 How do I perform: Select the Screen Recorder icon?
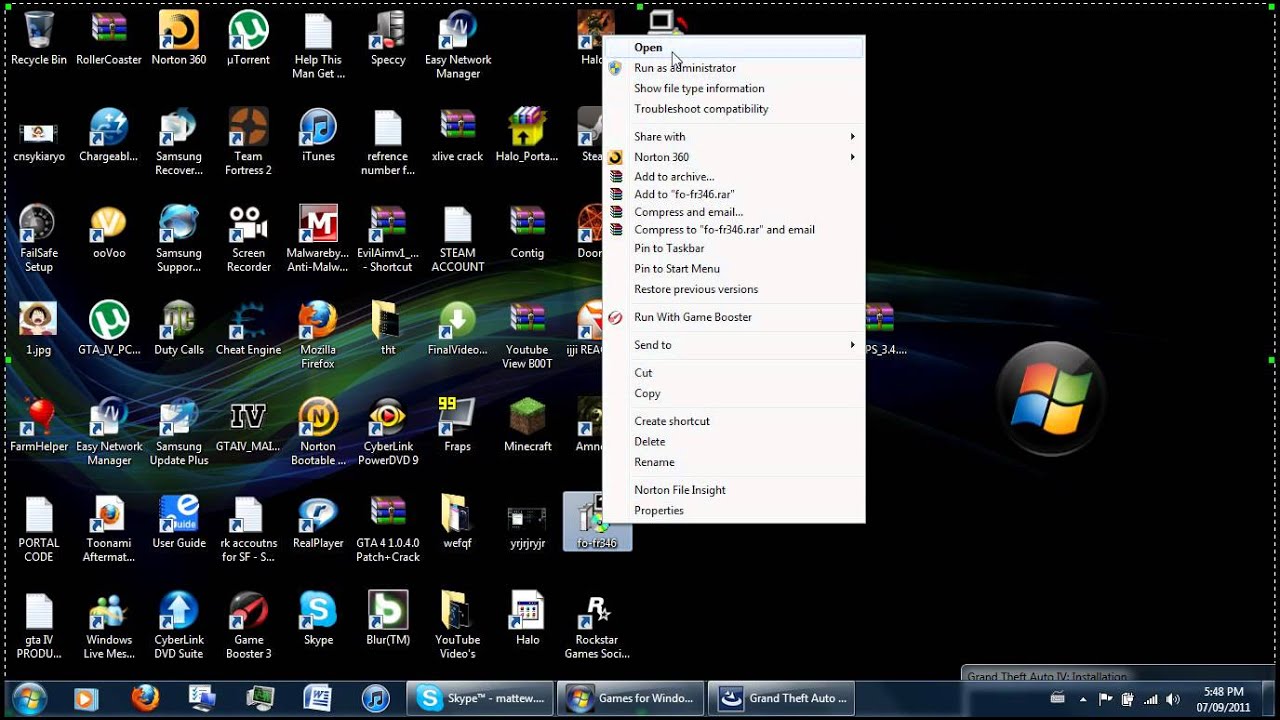(x=248, y=239)
